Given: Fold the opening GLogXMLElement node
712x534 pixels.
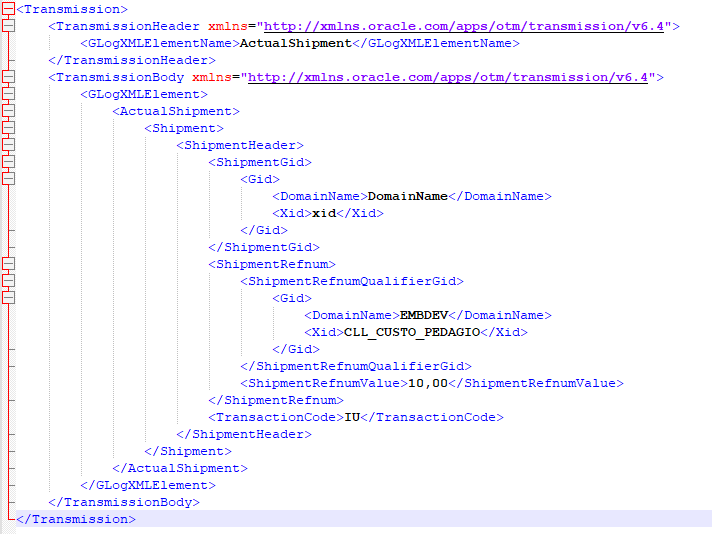Looking at the screenshot, I should [x=9, y=94].
